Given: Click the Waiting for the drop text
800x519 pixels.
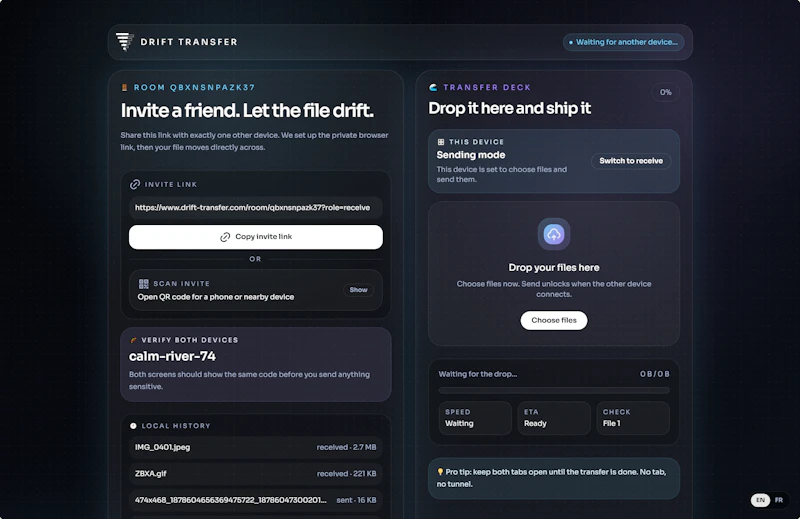Looking at the screenshot, I should click(x=478, y=374).
